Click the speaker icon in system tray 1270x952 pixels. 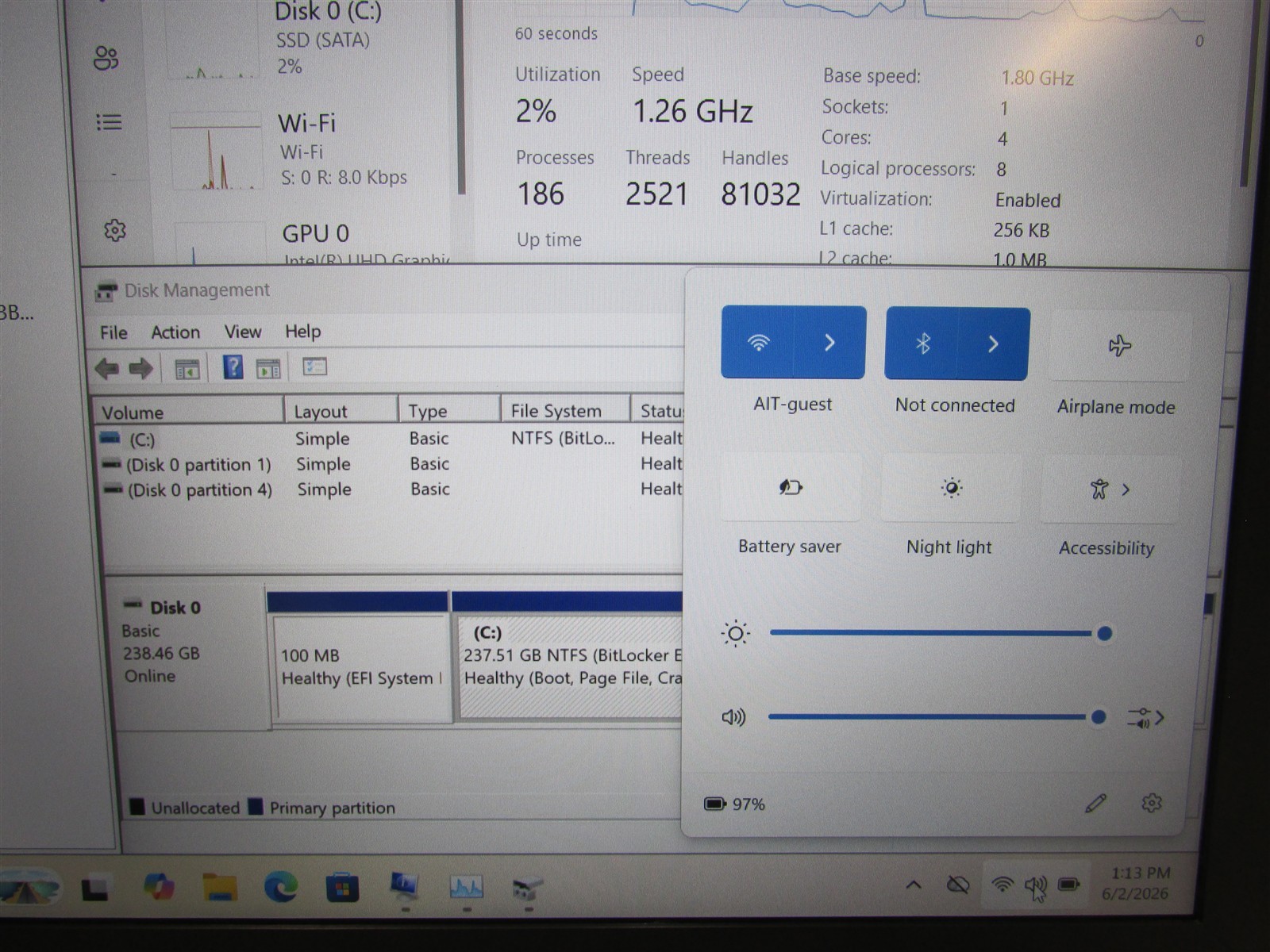tap(1035, 885)
